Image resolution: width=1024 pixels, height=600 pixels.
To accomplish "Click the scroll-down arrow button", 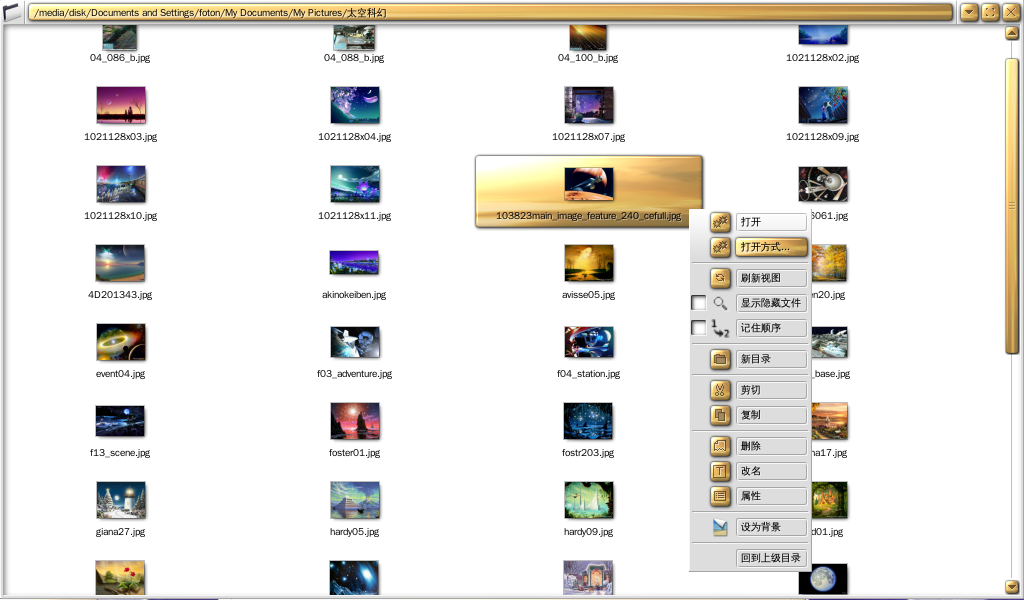I will coord(1012,586).
